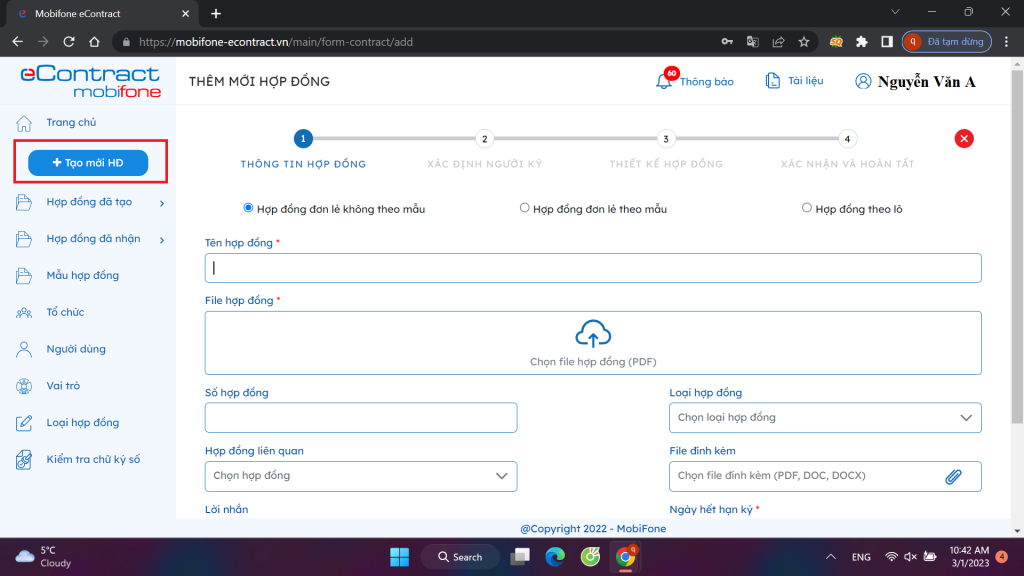1024x576 pixels.
Task: Close the form with red X button
Action: pos(964,139)
